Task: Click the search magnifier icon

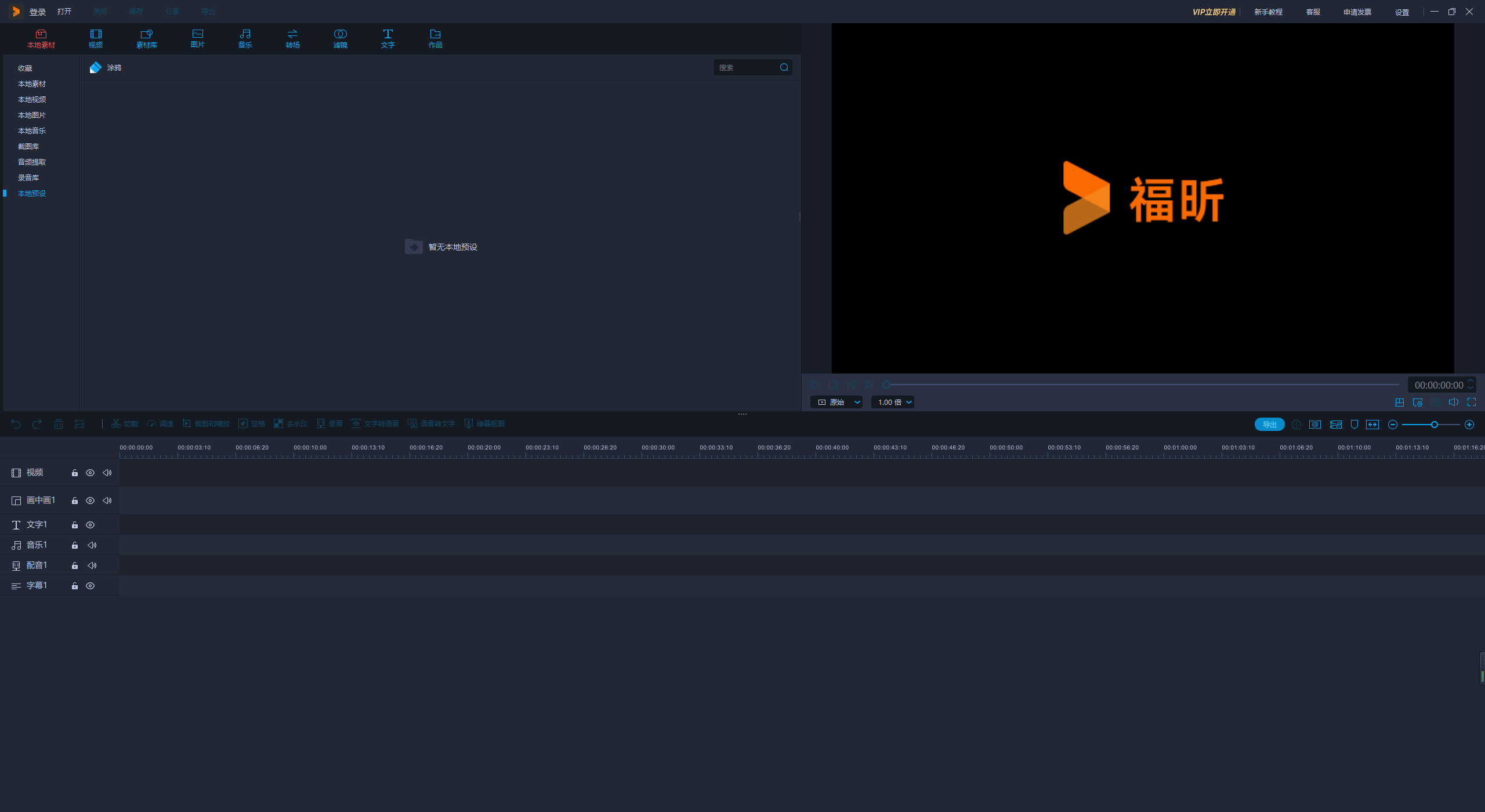Action: (x=784, y=67)
